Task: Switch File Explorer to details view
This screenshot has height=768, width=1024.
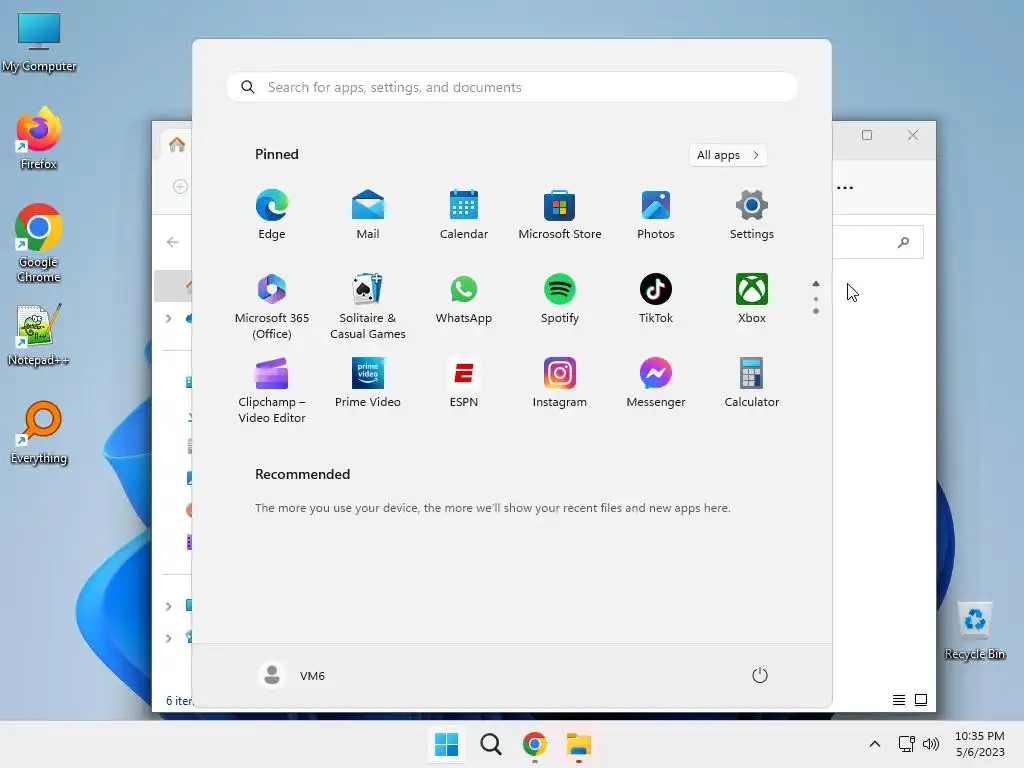Action: pyautogui.click(x=899, y=700)
